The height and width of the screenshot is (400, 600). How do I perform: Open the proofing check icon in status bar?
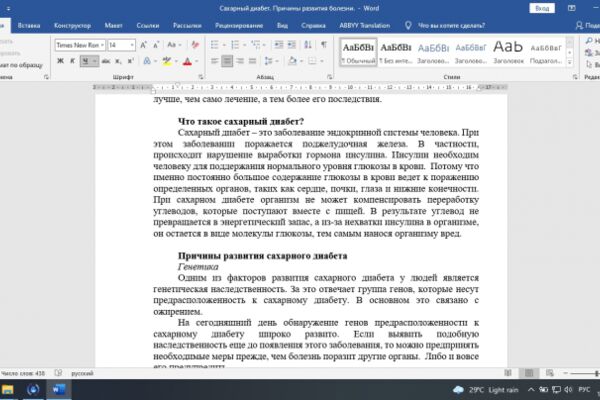click(58, 373)
